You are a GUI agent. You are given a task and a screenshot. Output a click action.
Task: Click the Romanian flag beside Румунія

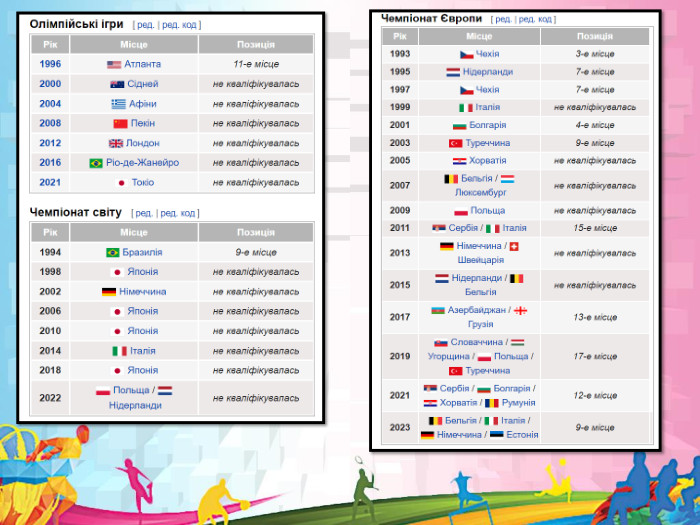tap(490, 402)
